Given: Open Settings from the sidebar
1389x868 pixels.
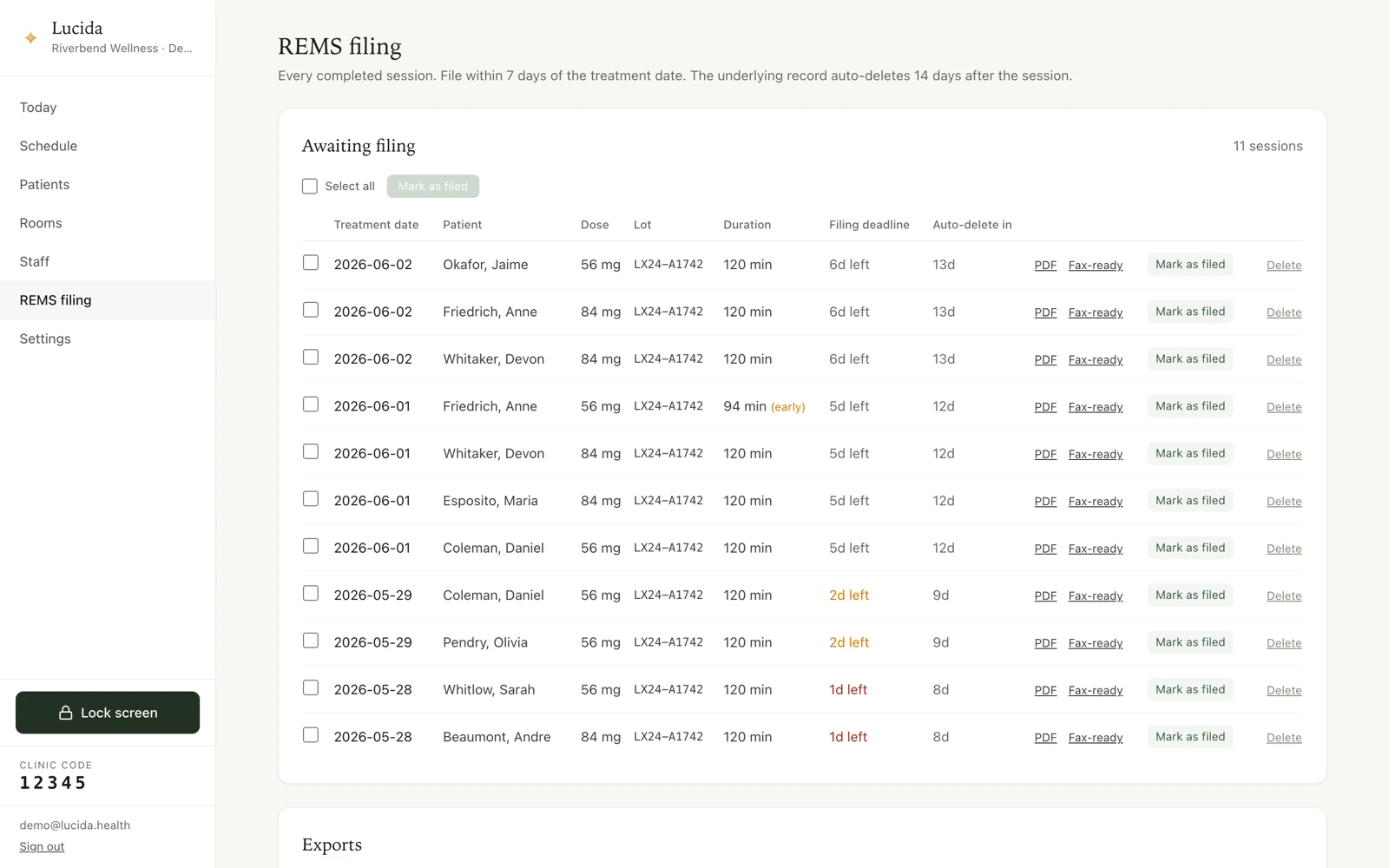Looking at the screenshot, I should click(108, 339).
